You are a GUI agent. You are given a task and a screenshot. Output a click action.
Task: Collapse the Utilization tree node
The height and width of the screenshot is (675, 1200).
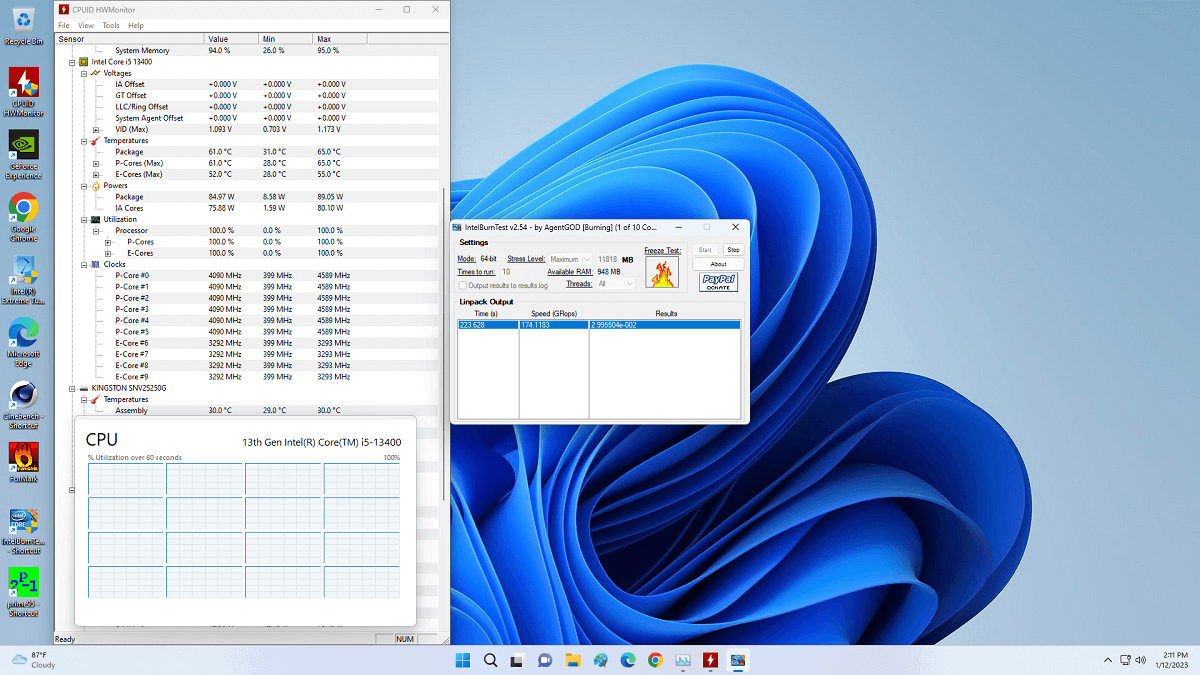click(x=84, y=219)
